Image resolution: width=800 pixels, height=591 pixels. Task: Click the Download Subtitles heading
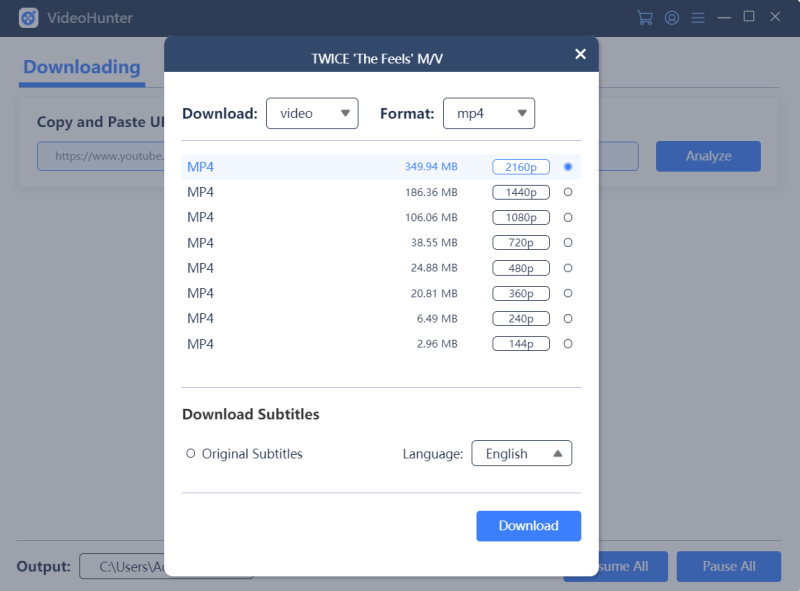click(251, 414)
